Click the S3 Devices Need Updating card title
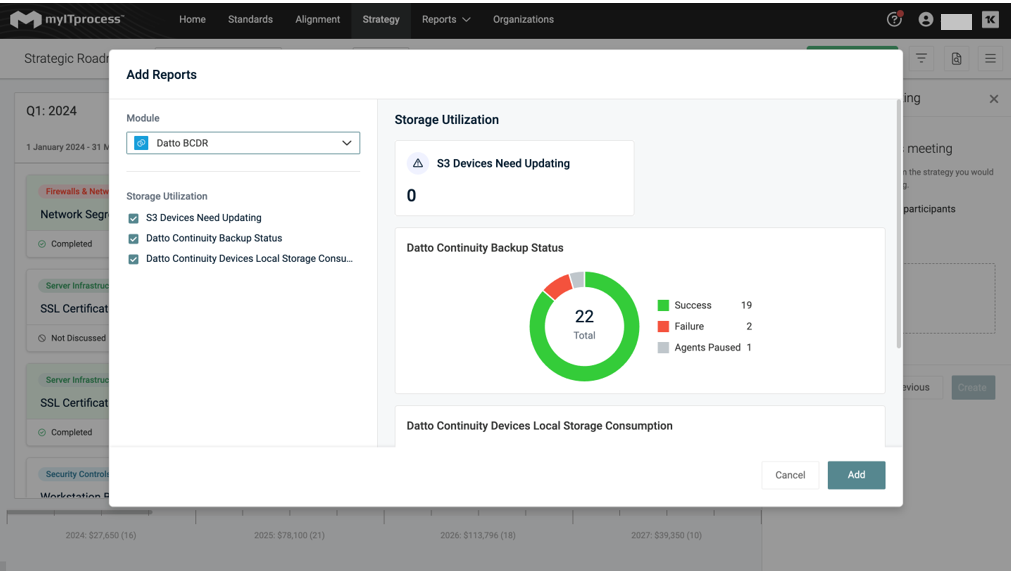 pyautogui.click(x=503, y=163)
